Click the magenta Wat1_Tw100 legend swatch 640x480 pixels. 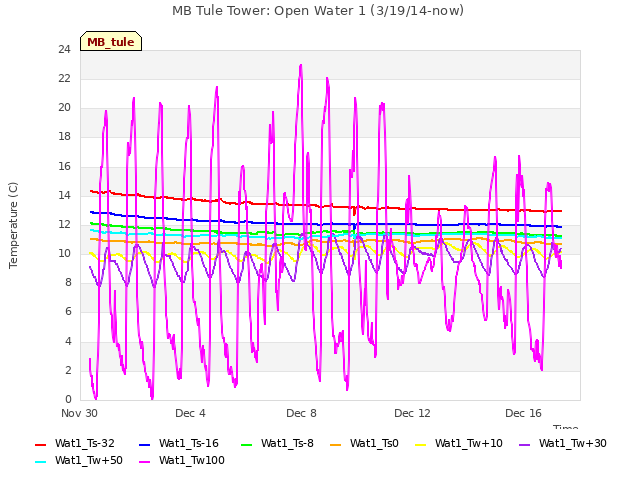pyautogui.click(x=144, y=462)
